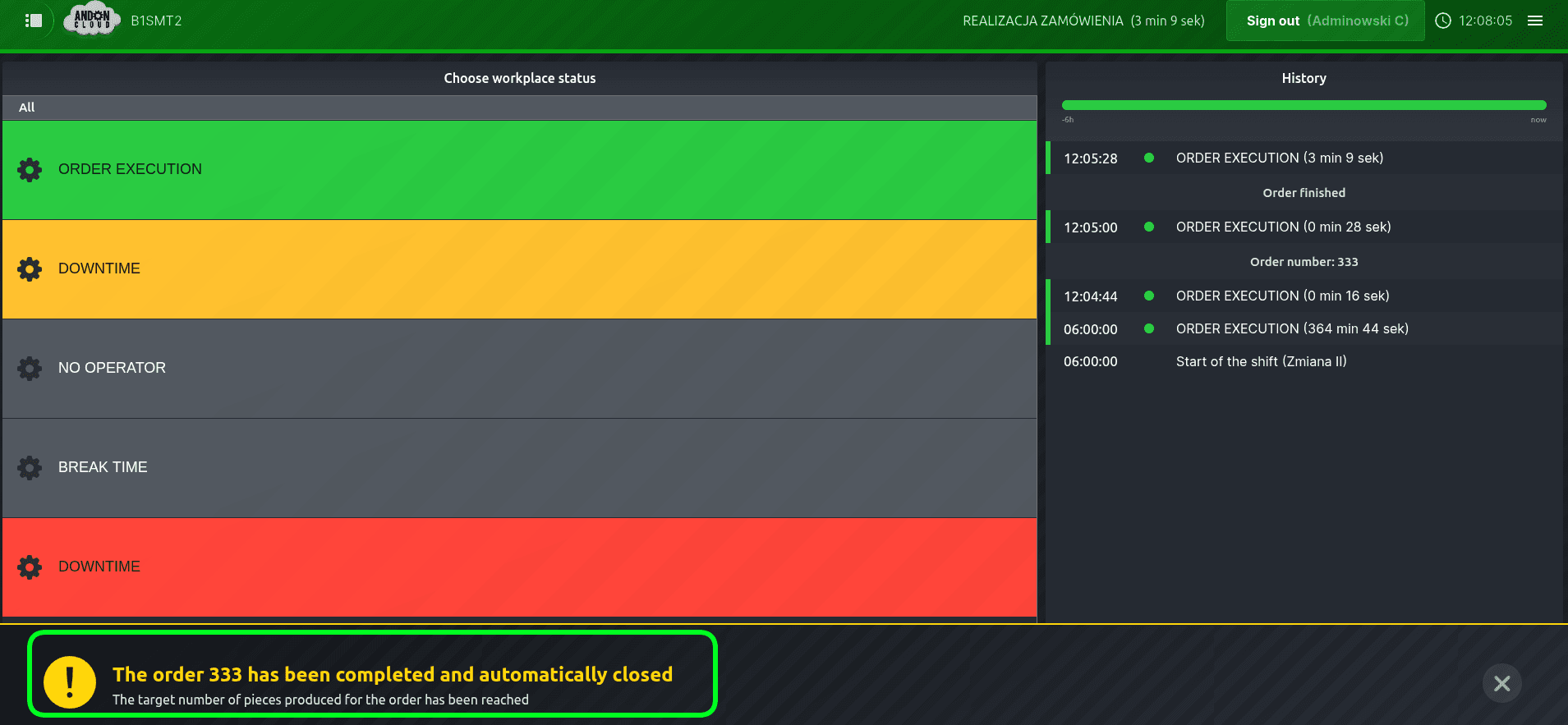
Task: Click gear icon on ORDER EXECUTION row
Action: 30,170
